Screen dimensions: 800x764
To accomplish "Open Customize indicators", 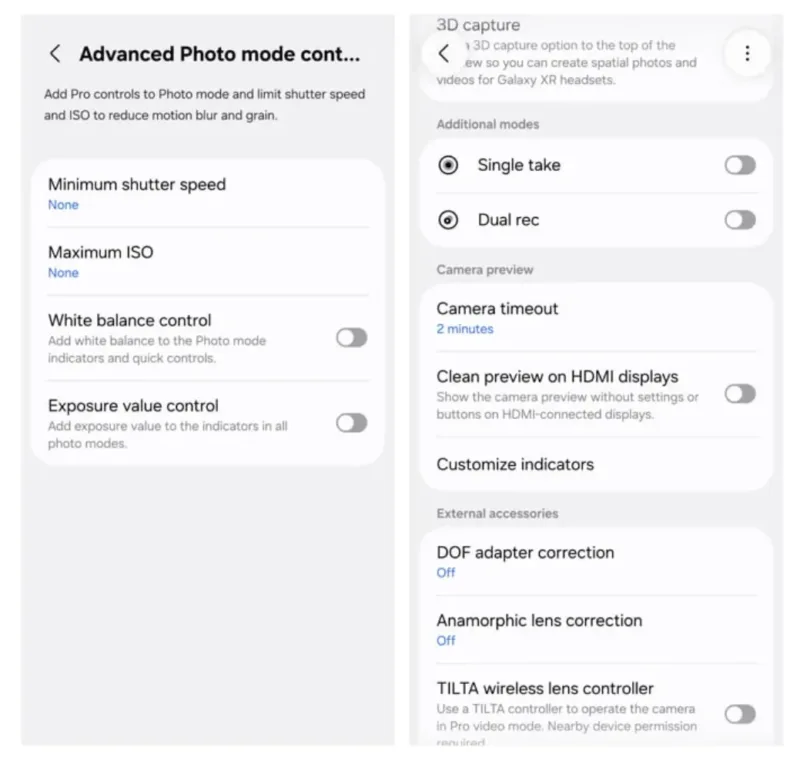I will tap(515, 464).
